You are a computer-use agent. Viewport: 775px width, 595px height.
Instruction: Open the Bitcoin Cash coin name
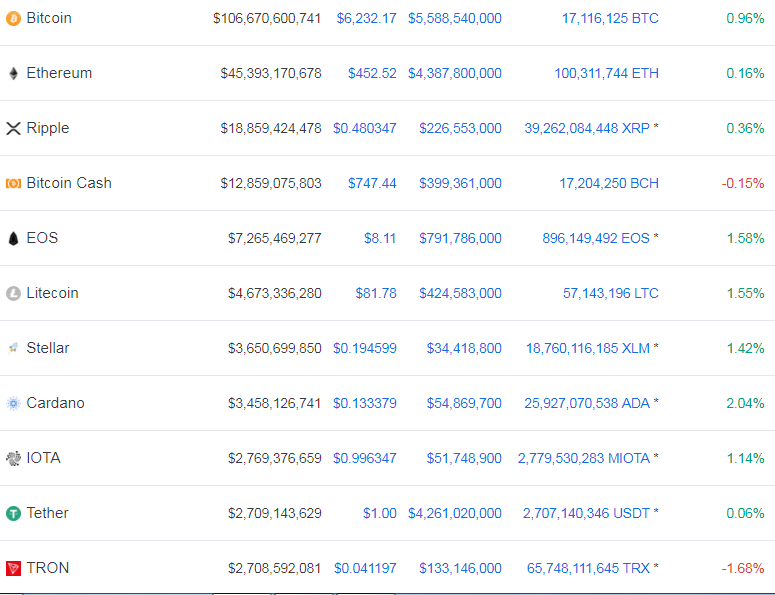[69, 183]
